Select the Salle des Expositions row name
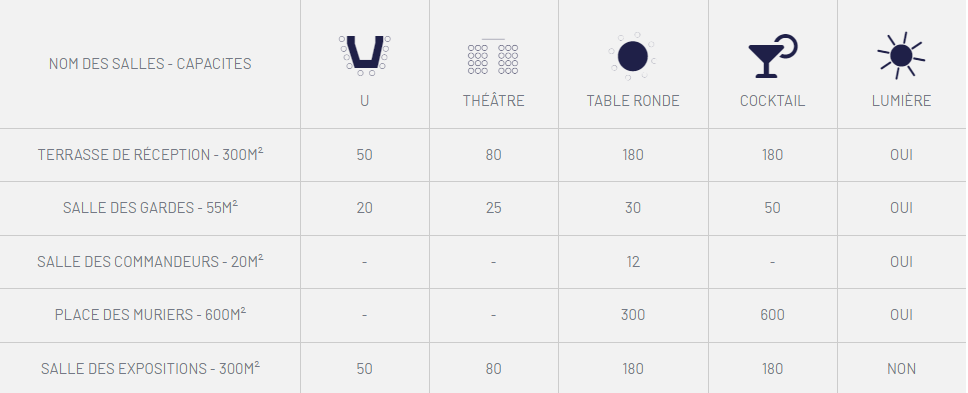This screenshot has width=968, height=393. [150, 368]
